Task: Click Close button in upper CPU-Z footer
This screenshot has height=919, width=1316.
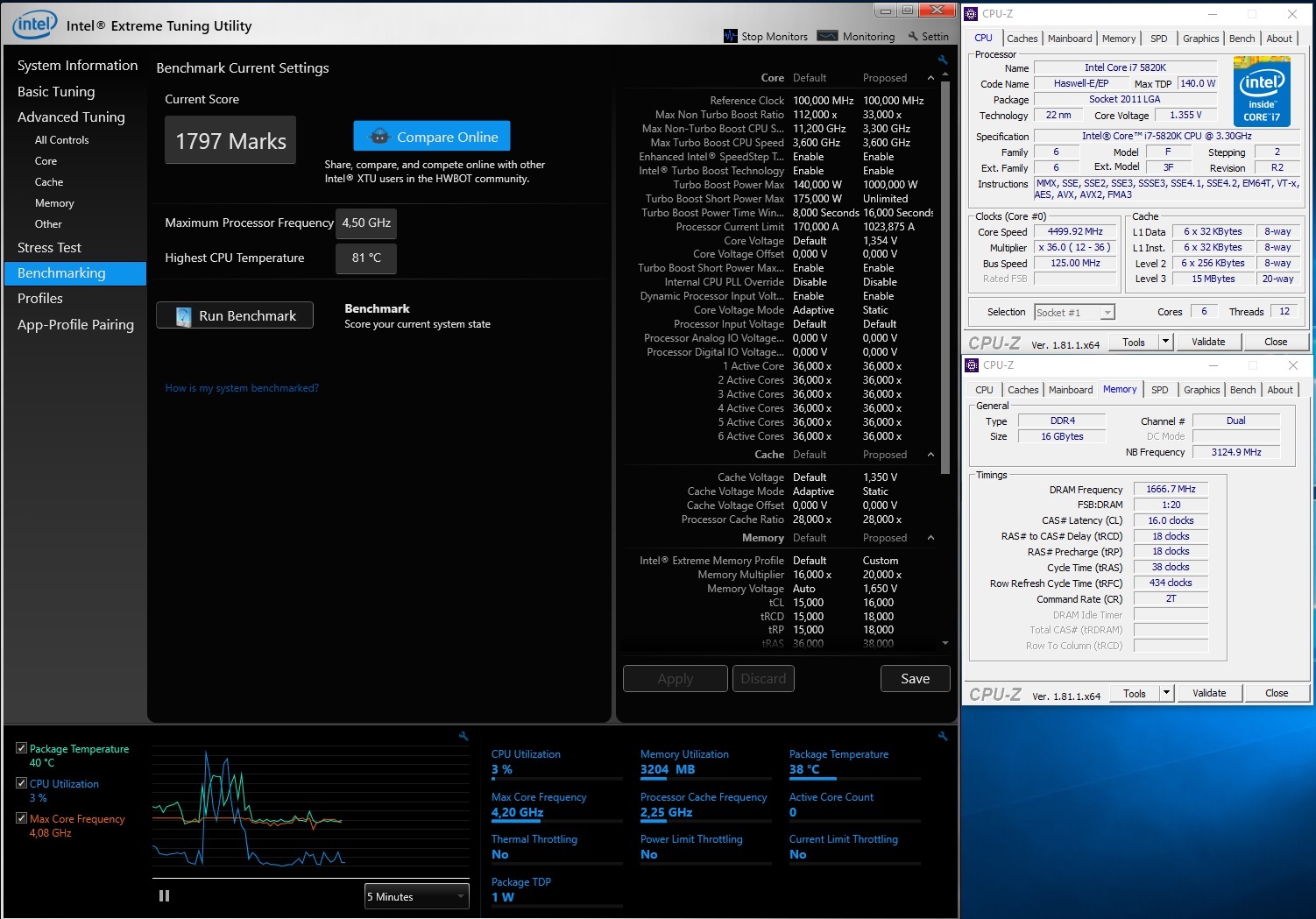Action: pyautogui.click(x=1276, y=342)
